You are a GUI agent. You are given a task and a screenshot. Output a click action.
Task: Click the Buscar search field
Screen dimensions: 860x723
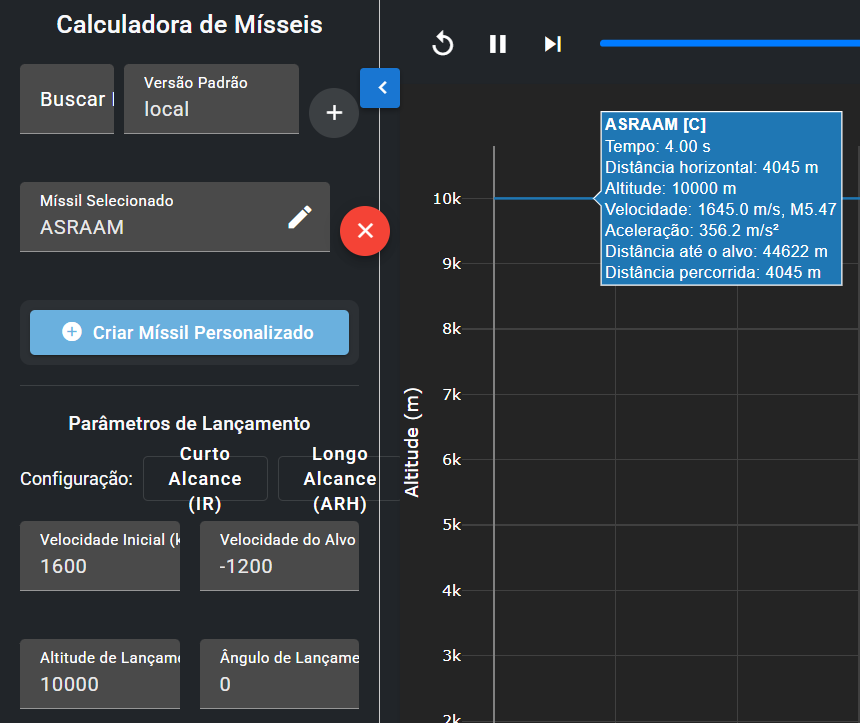68,99
